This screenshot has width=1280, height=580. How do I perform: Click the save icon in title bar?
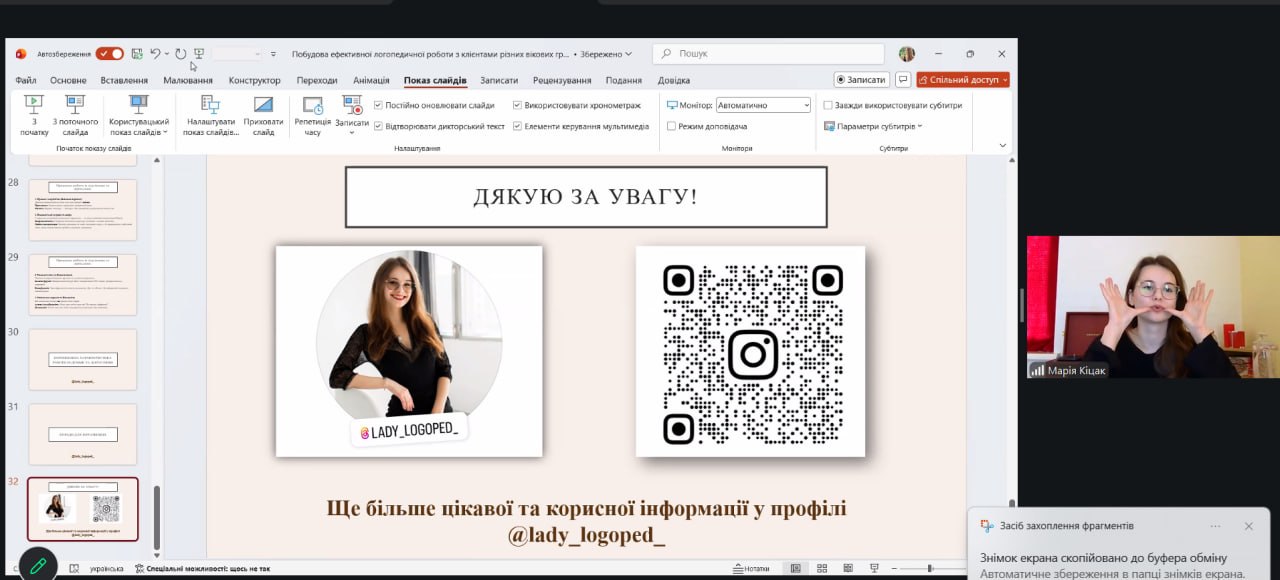137,54
